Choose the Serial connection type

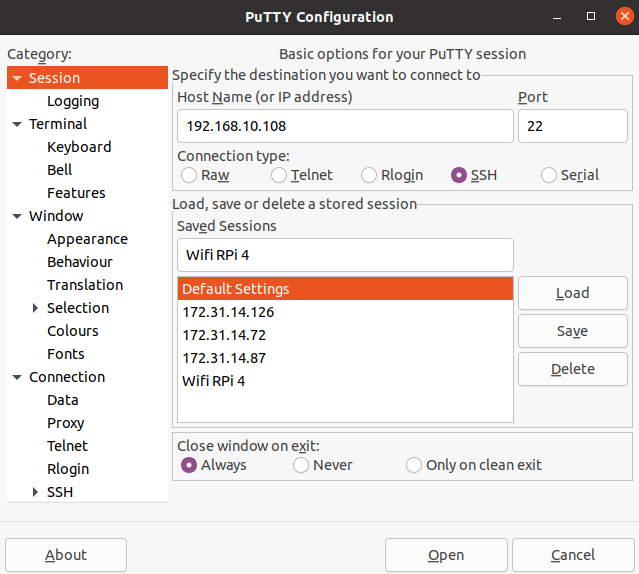[x=549, y=175]
